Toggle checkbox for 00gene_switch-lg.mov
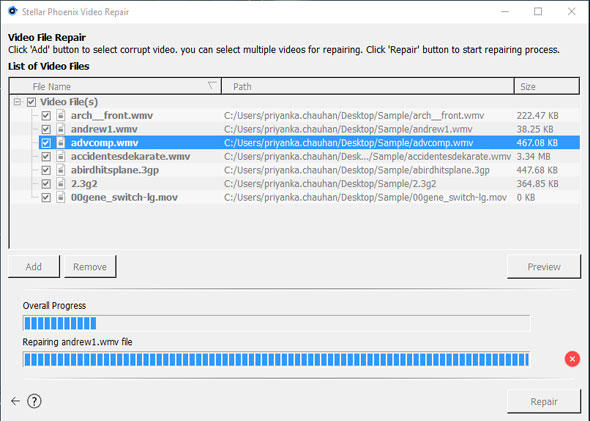590x421 pixels. [46, 198]
